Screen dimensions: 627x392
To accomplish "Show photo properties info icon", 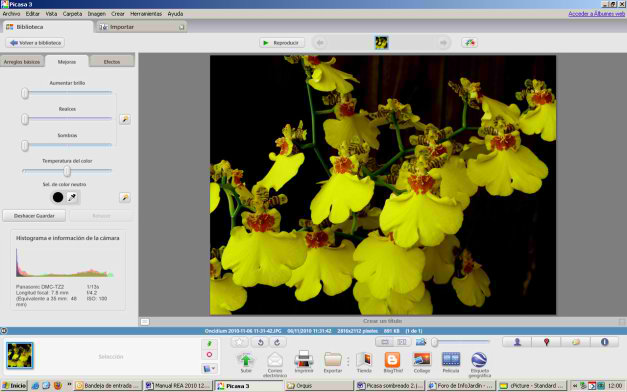I will tap(604, 342).
